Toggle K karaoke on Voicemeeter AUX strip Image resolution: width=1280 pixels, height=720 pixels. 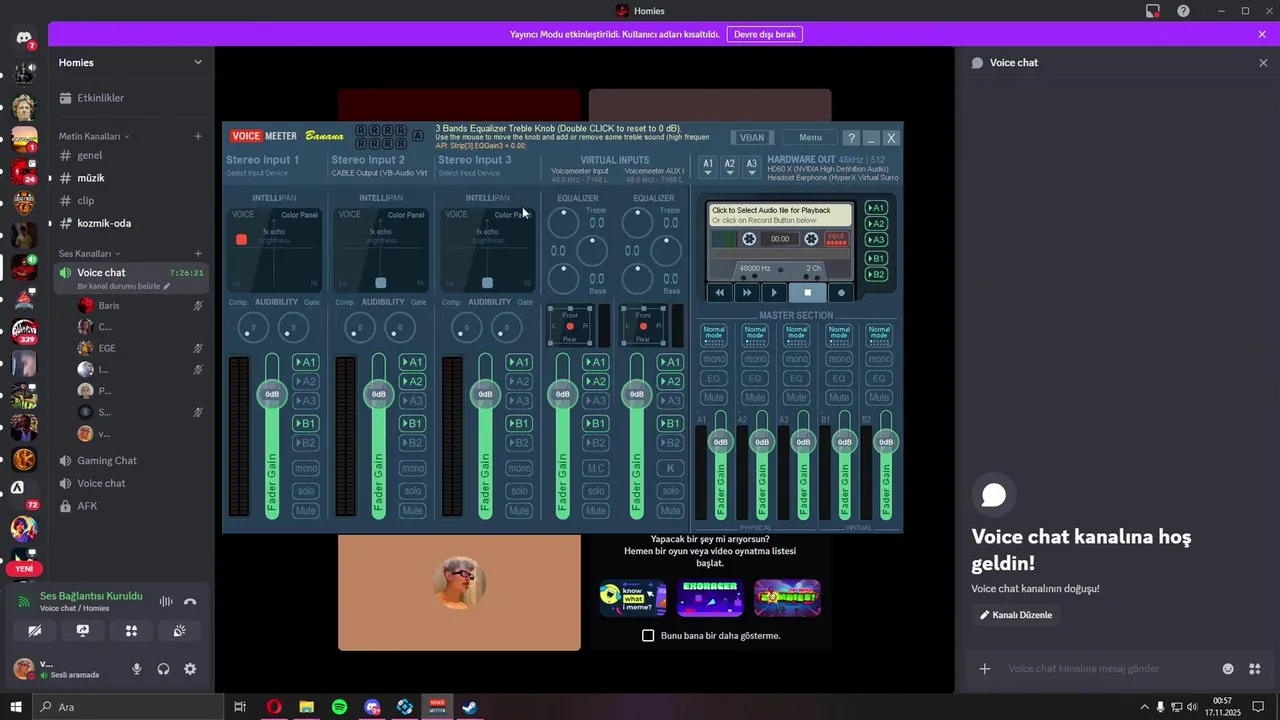pos(670,468)
